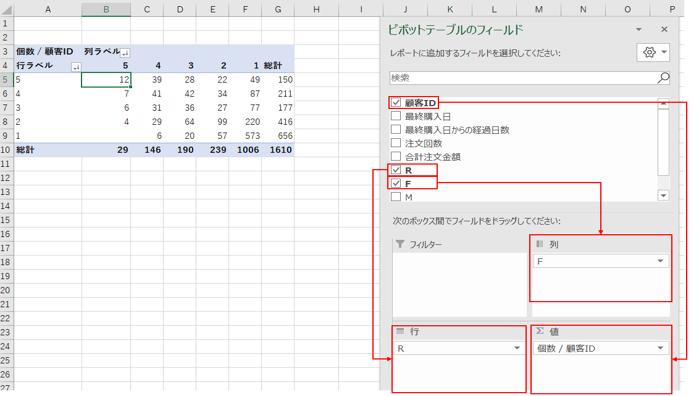The image size is (699, 396).
Task: Uncheck the 顧客ID field checkbox
Action: click(x=396, y=103)
